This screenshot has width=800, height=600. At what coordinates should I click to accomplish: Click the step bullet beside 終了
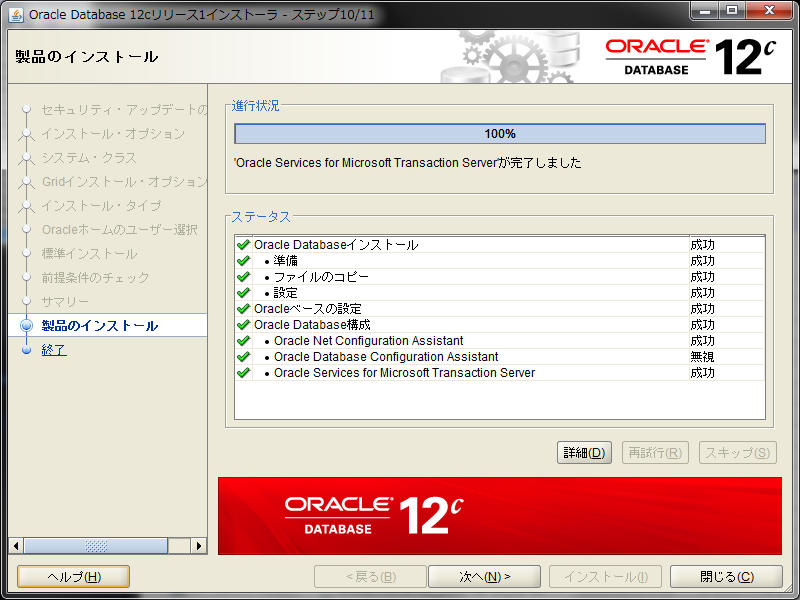point(27,349)
